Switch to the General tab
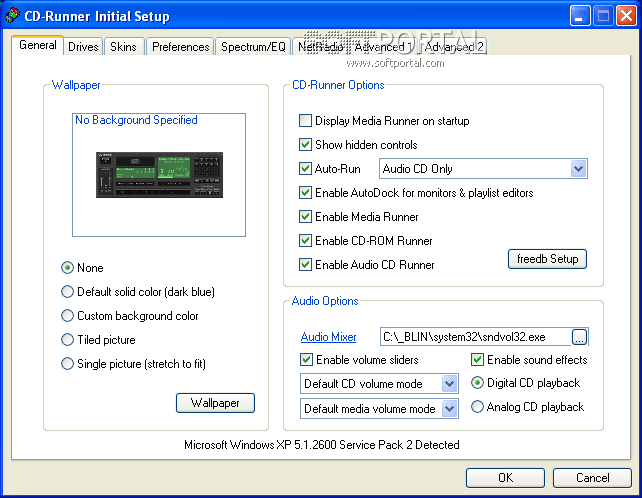The height and width of the screenshot is (498, 642). tap(38, 45)
